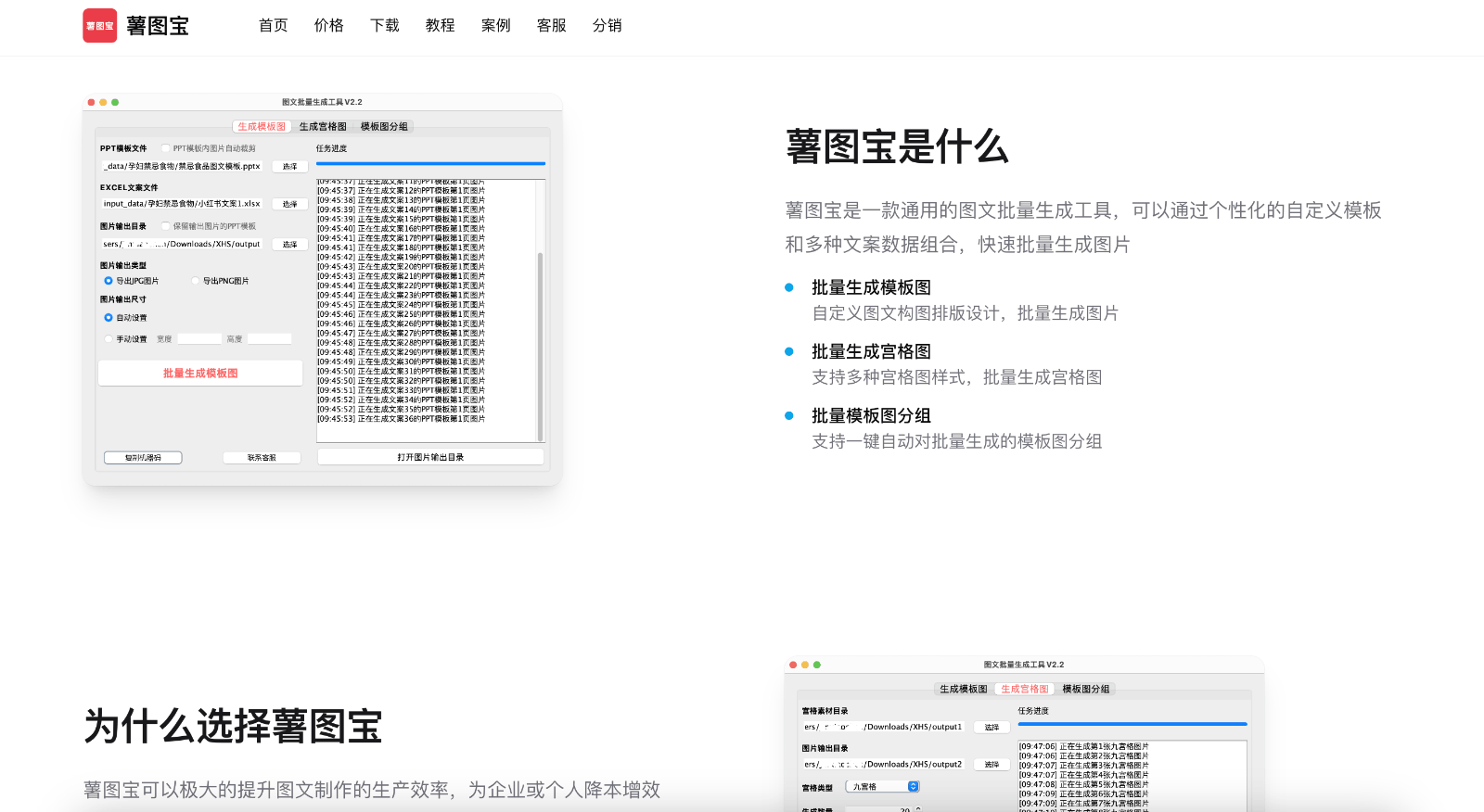
Task: Open the 案例 nav item
Action: [x=496, y=26]
